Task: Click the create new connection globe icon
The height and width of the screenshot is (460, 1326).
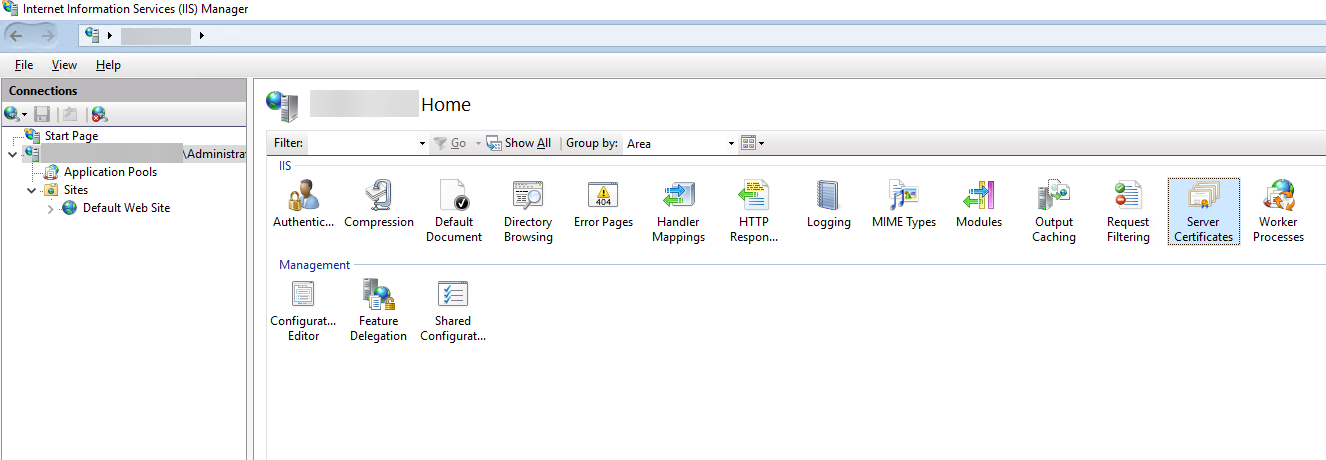Action: [11, 114]
